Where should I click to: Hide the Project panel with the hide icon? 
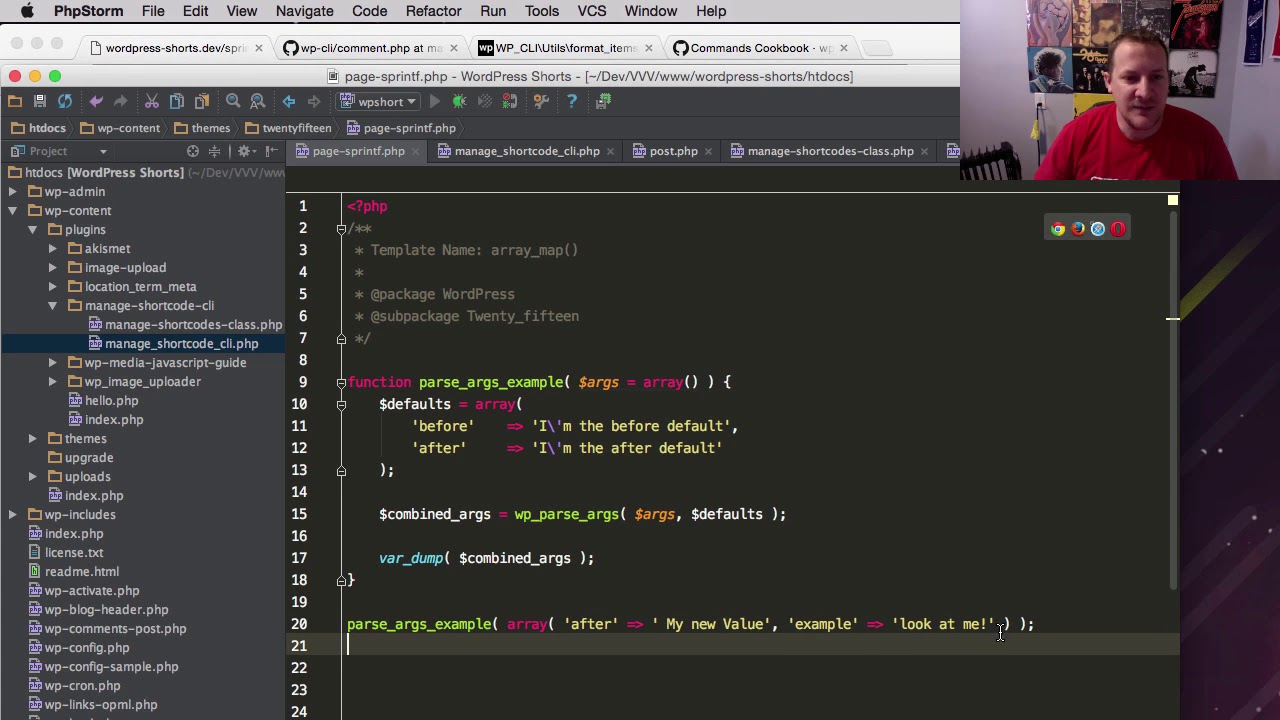click(x=272, y=151)
